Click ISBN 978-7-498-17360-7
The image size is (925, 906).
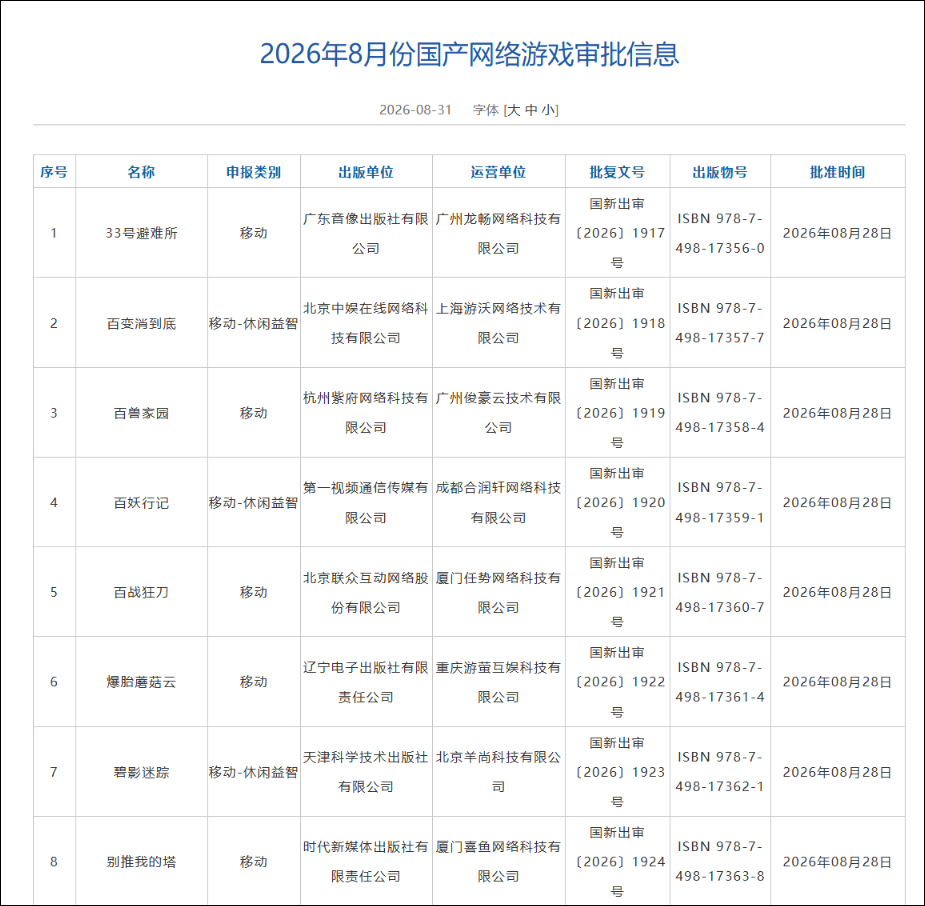coord(720,592)
